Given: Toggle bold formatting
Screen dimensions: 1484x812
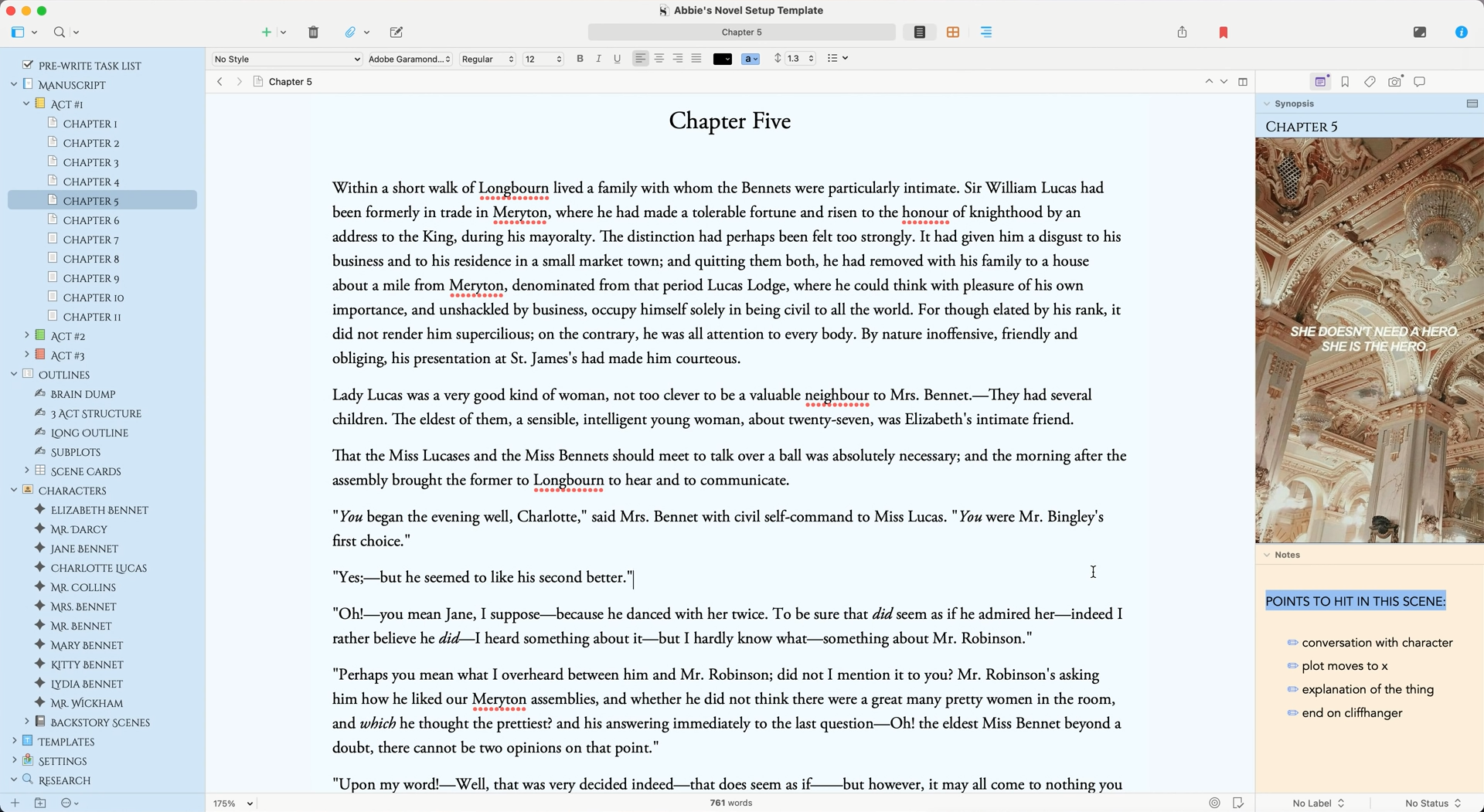Looking at the screenshot, I should pyautogui.click(x=580, y=59).
